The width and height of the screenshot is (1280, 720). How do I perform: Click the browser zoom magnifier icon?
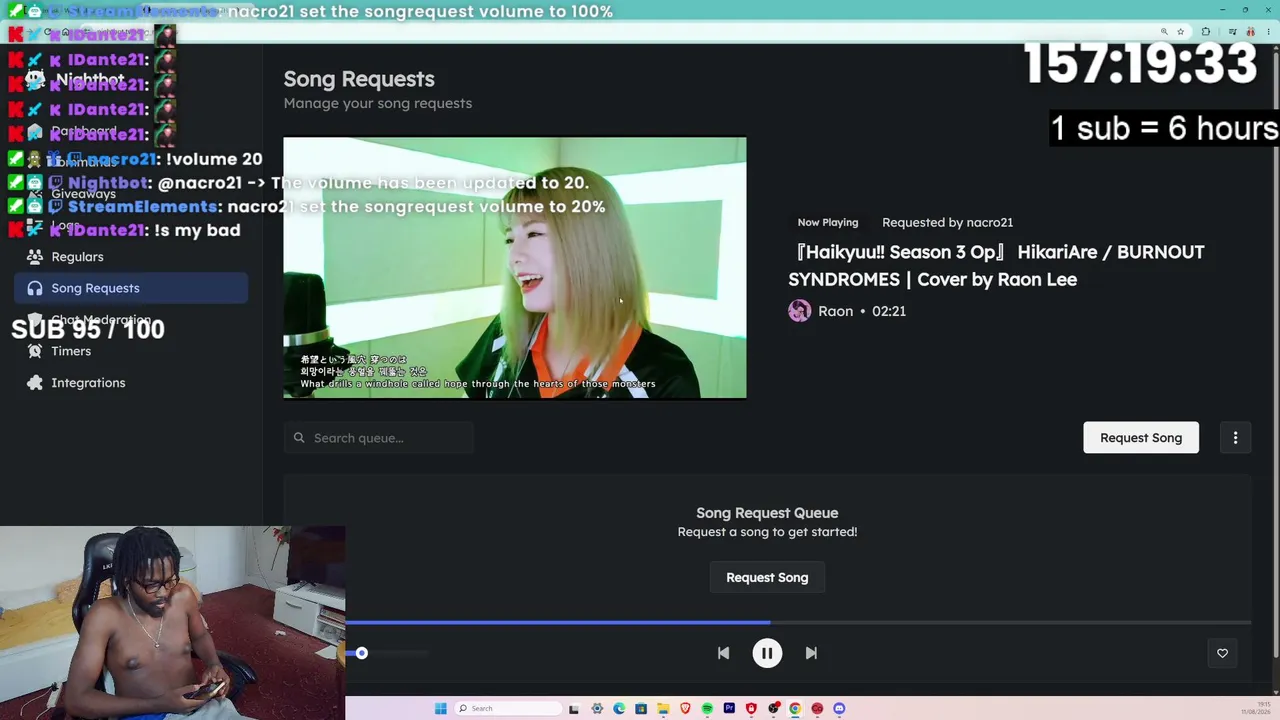tap(1164, 32)
